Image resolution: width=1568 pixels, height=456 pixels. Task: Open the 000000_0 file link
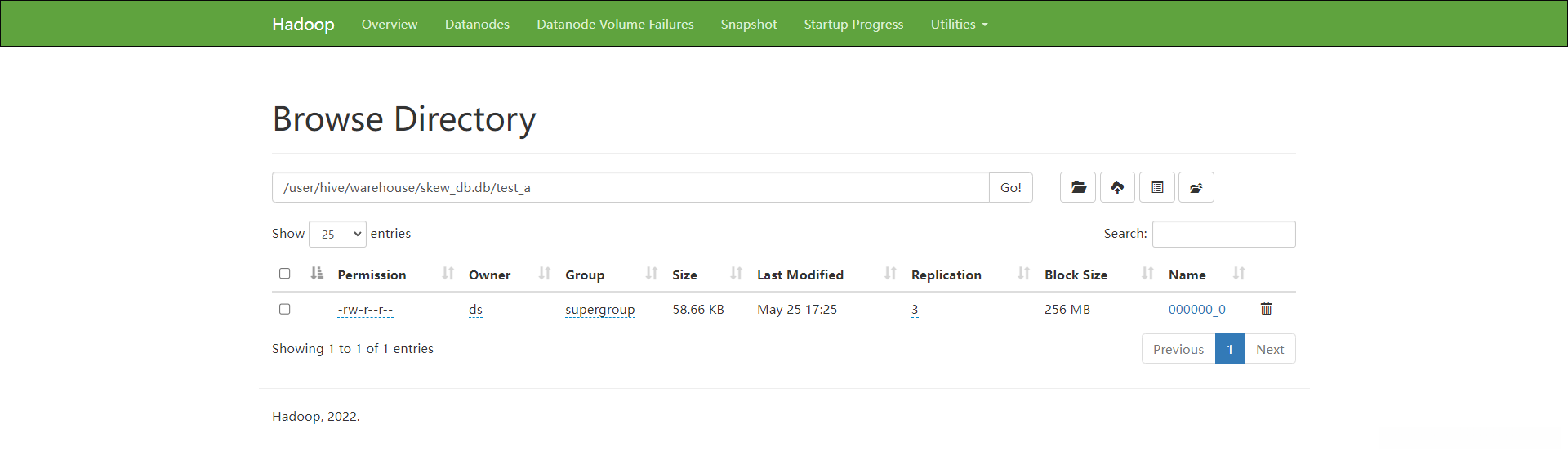[x=1196, y=310]
